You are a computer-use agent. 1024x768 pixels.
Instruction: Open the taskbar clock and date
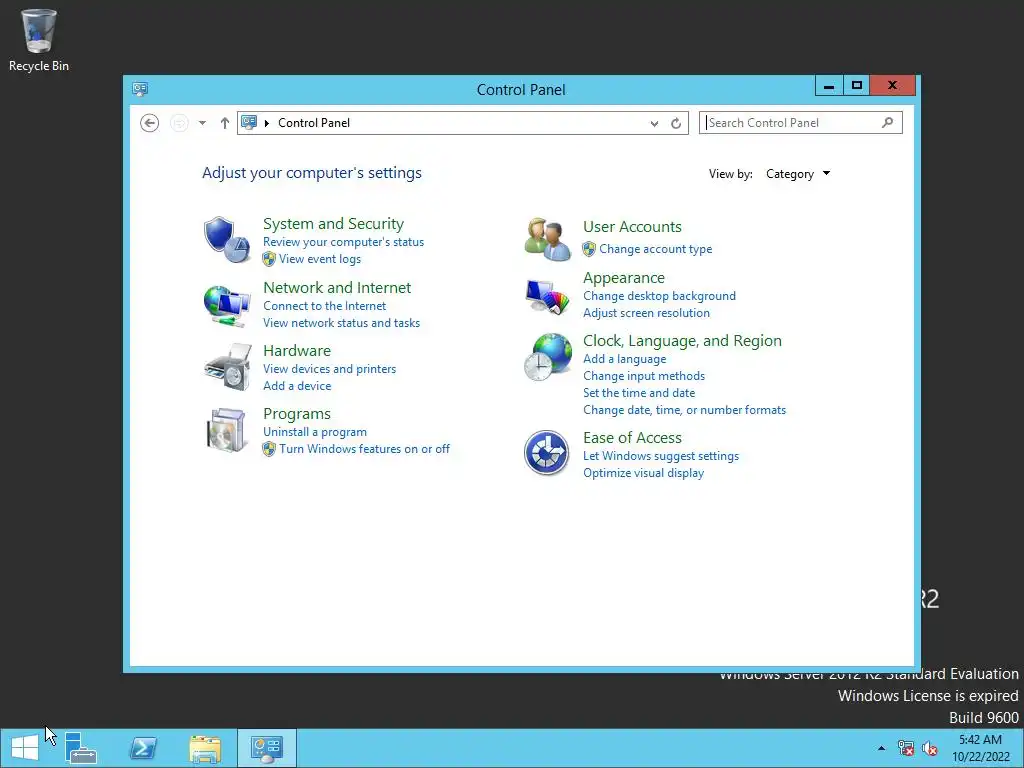pyautogui.click(x=981, y=748)
